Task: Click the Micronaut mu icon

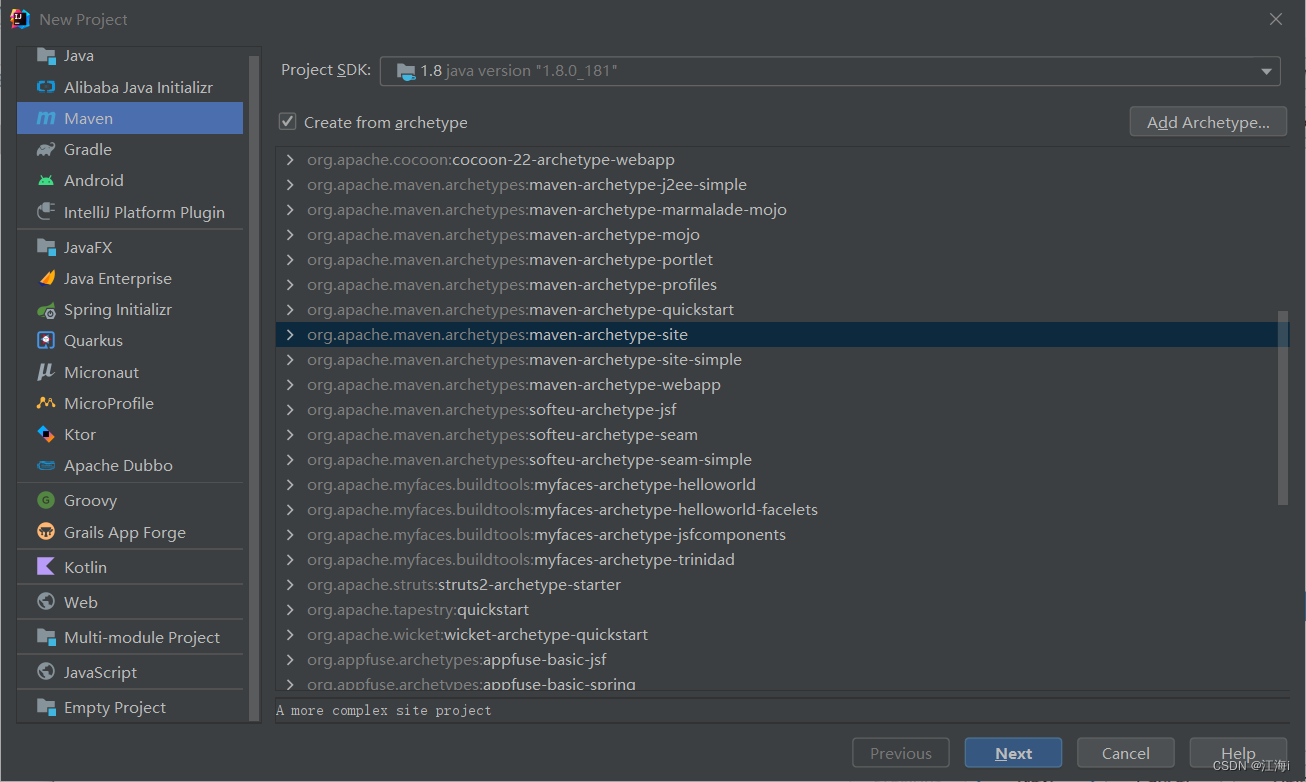Action: (46, 372)
